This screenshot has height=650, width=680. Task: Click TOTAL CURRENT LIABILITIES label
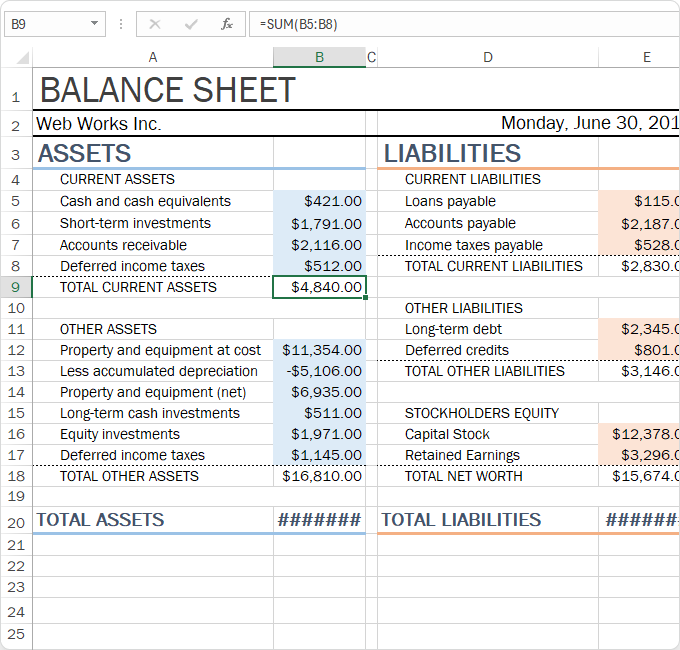pos(494,266)
